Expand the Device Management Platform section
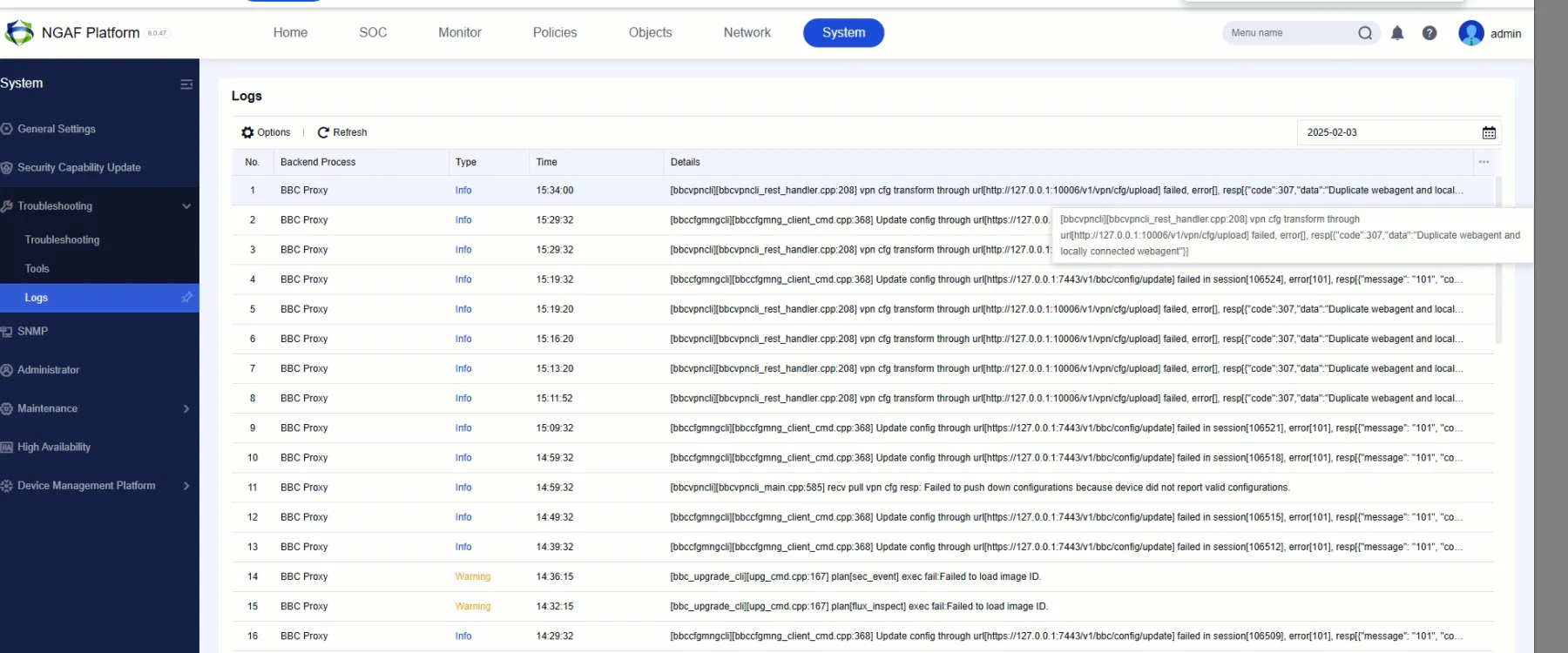Viewport: 1568px width, 653px height. 186,486
